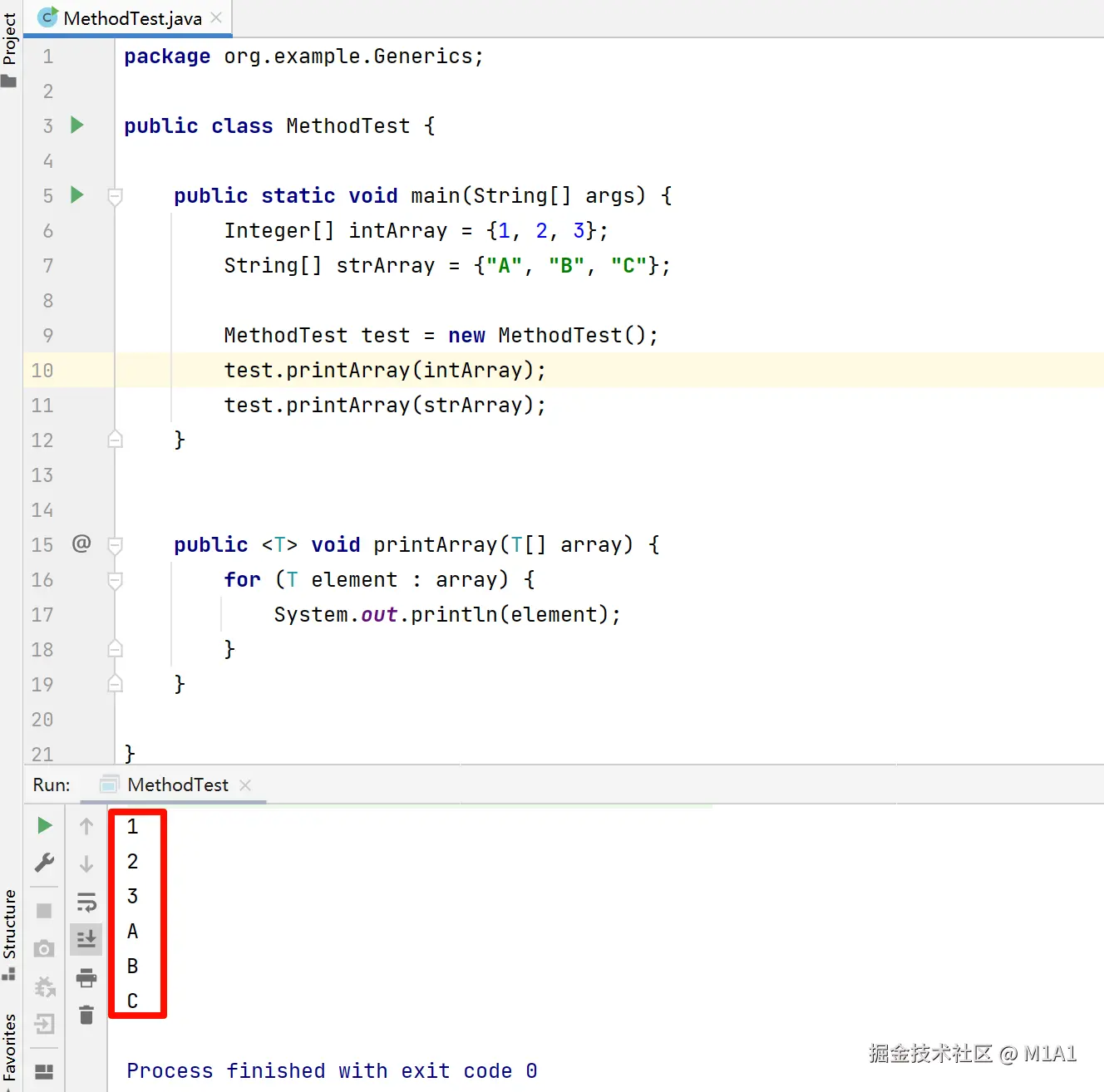Viewport: 1104px width, 1092px height.
Task: Rerun MethodTest in Run panel
Action: (x=45, y=825)
